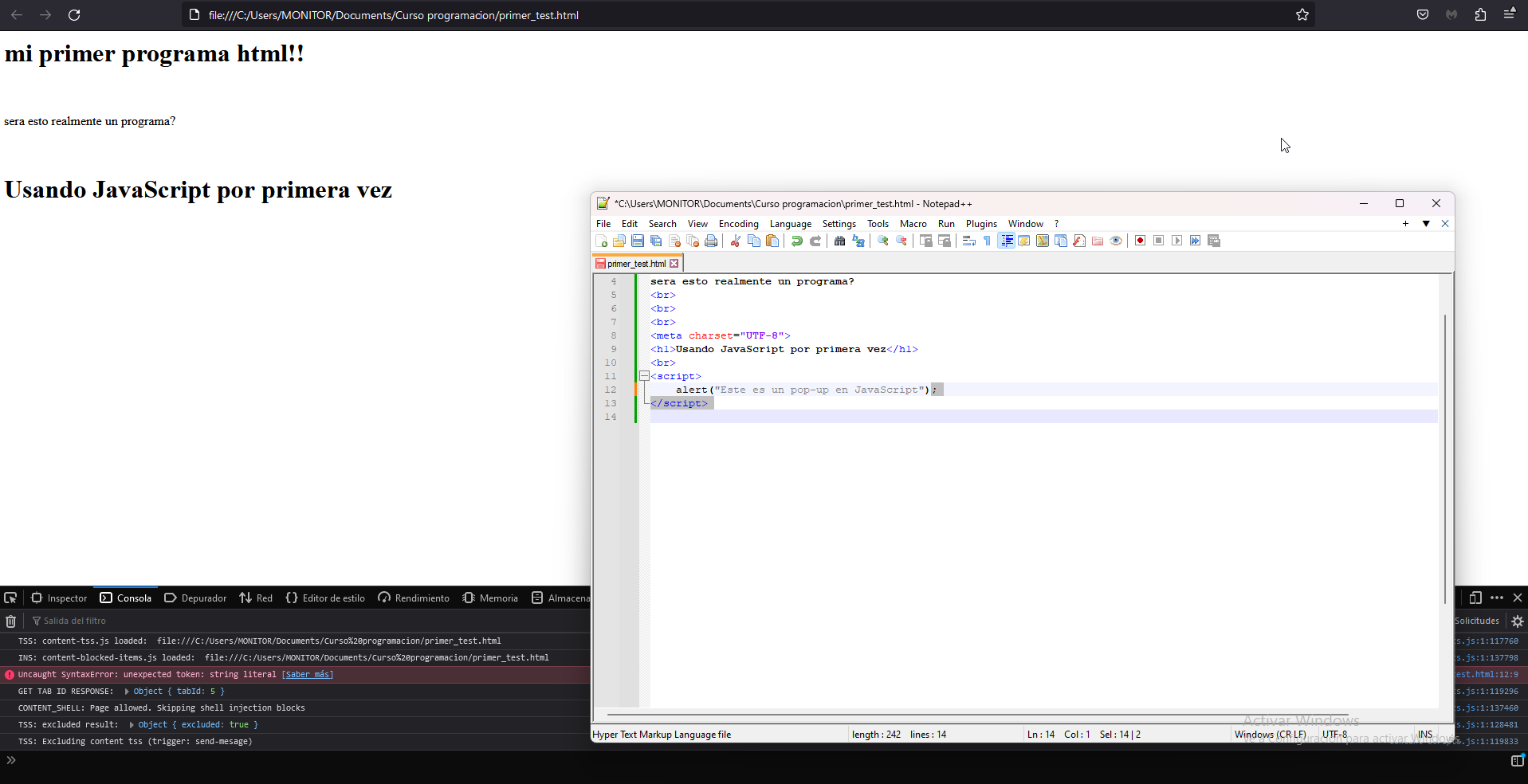
Task: Click the Copy toolbar icon
Action: [x=753, y=241]
